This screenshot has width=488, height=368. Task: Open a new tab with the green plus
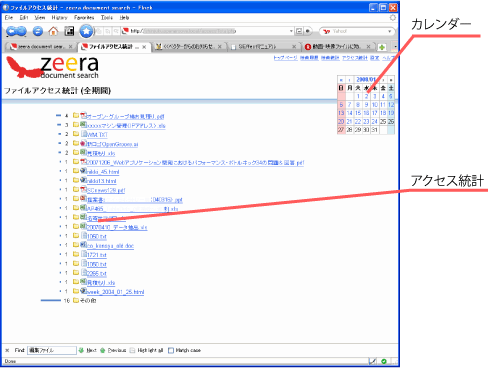tap(382, 47)
